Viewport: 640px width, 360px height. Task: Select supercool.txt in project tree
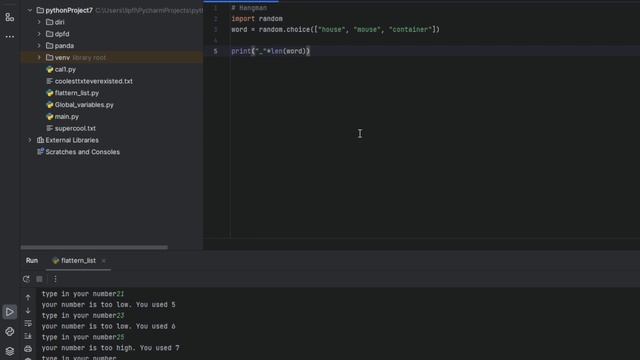click(x=75, y=129)
